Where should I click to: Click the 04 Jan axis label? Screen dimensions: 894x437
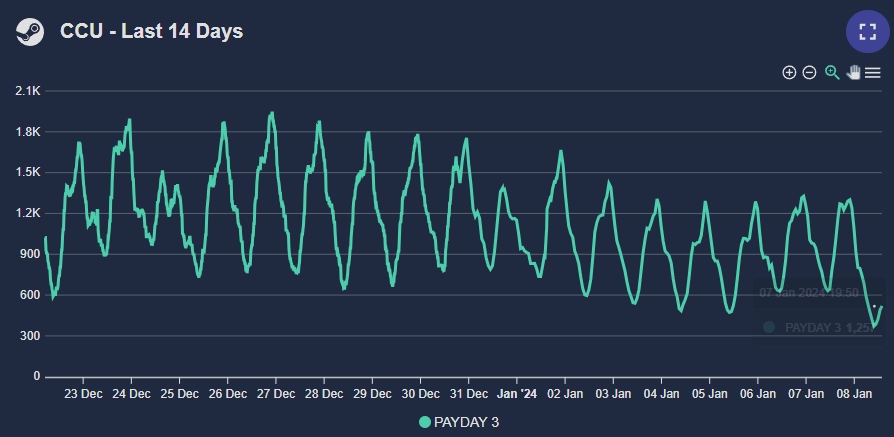pyautogui.click(x=661, y=394)
